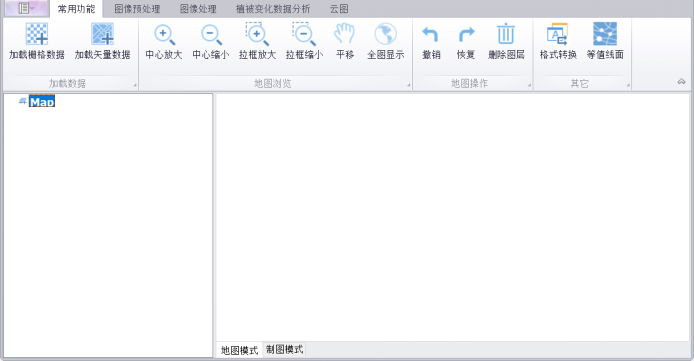Image resolution: width=694 pixels, height=361 pixels.
Task: Activate the 拉框缩小 box zoom-out tool
Action: click(304, 34)
